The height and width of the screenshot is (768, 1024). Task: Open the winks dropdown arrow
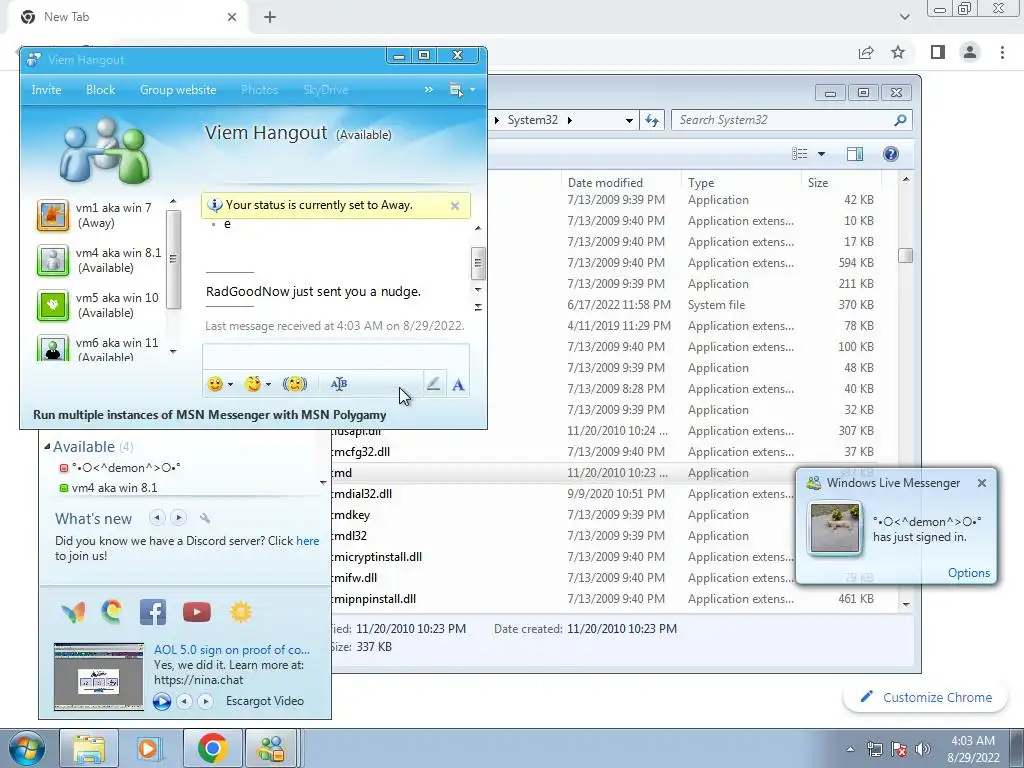click(268, 385)
